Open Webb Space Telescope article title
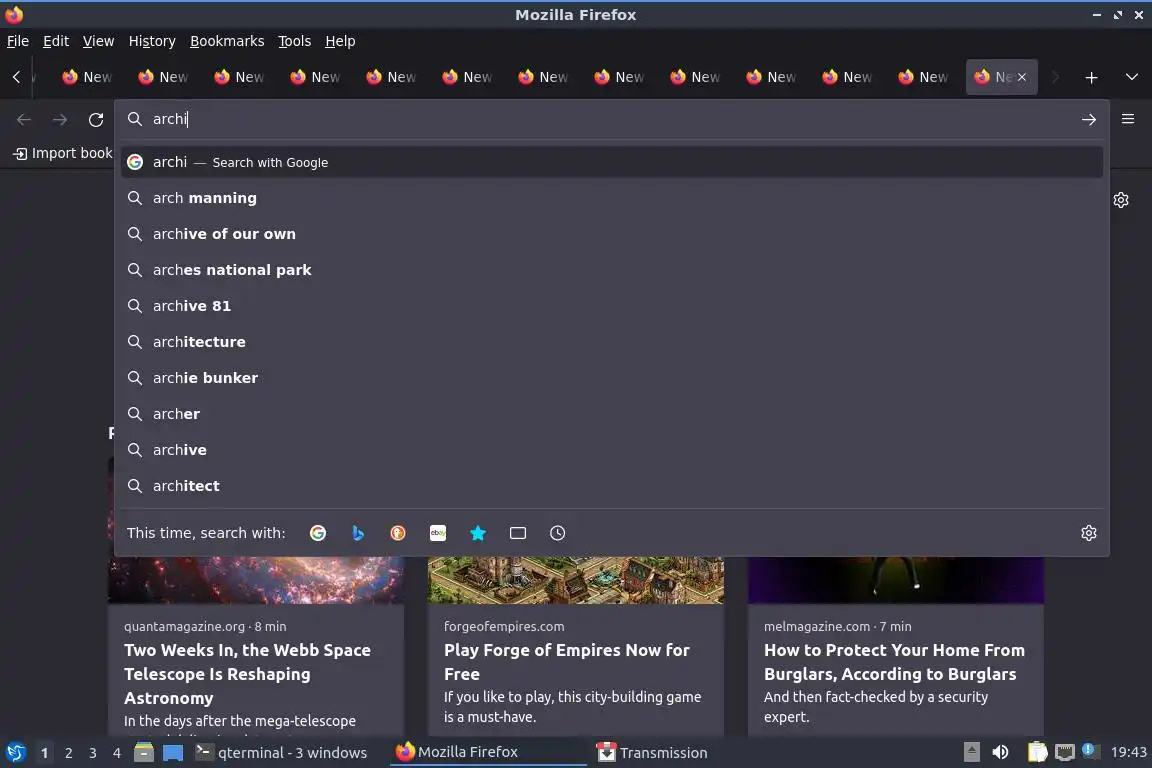The image size is (1152, 768). coord(247,674)
